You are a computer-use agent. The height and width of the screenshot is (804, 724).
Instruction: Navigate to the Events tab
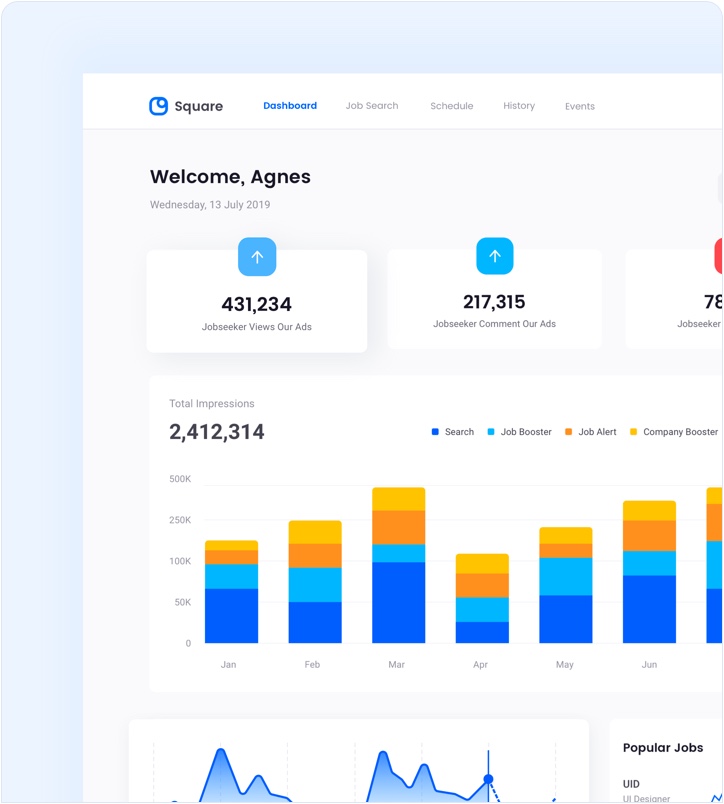580,106
